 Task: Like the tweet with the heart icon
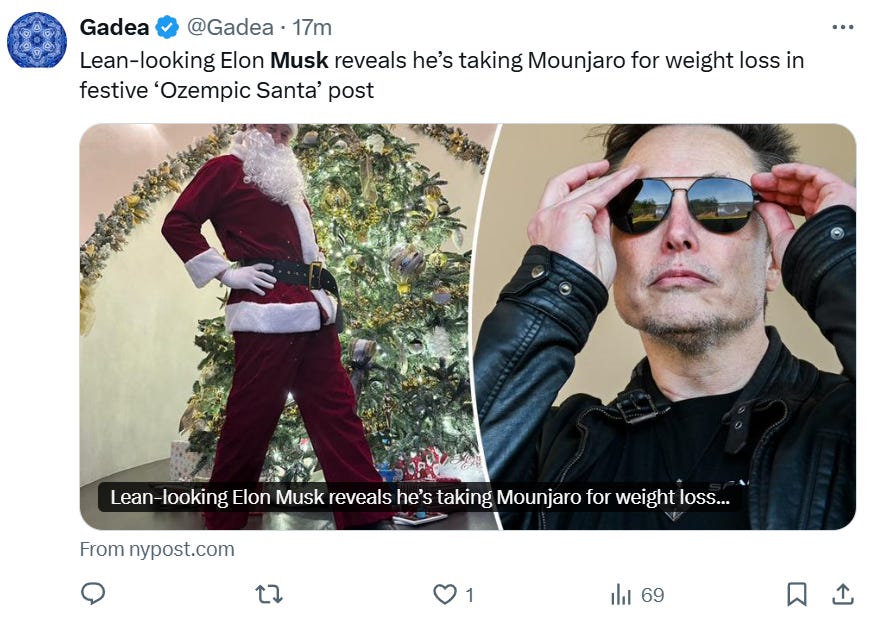[444, 594]
